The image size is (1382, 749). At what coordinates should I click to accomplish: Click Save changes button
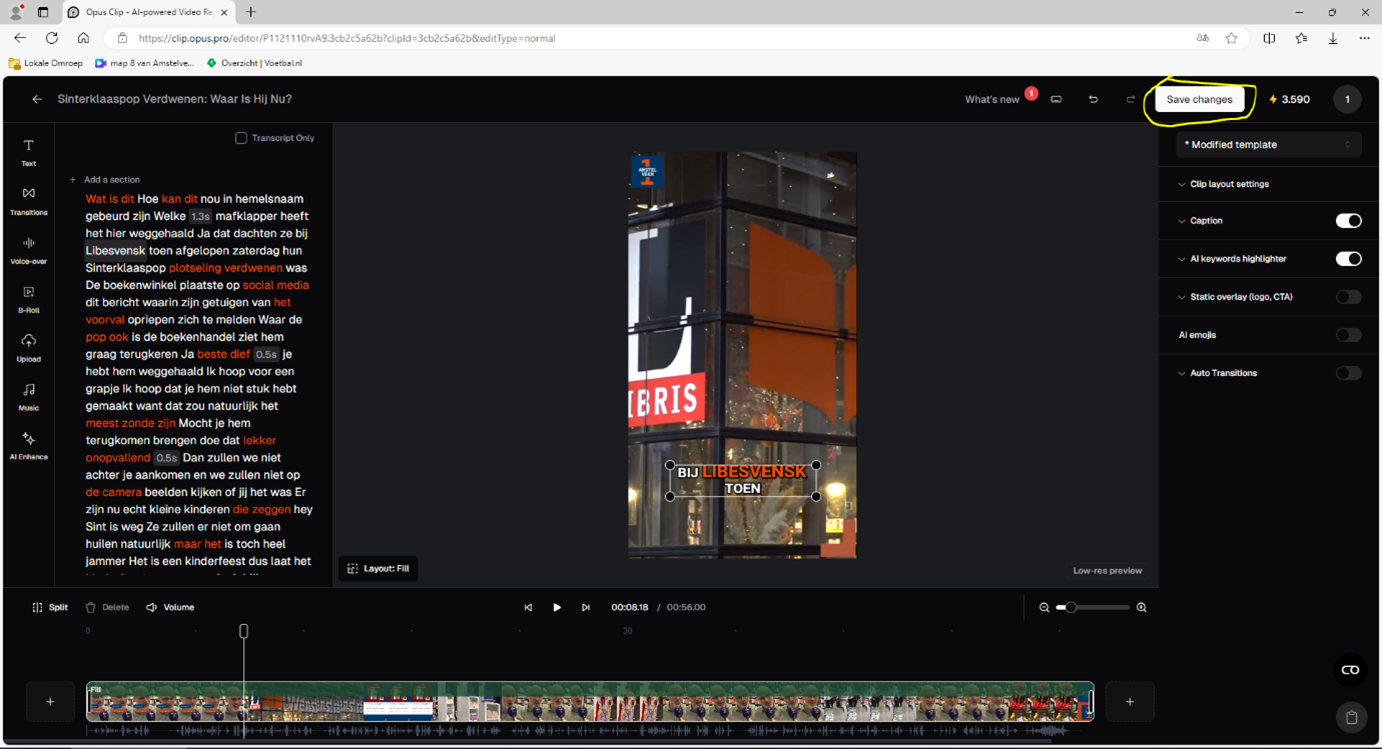[1199, 99]
